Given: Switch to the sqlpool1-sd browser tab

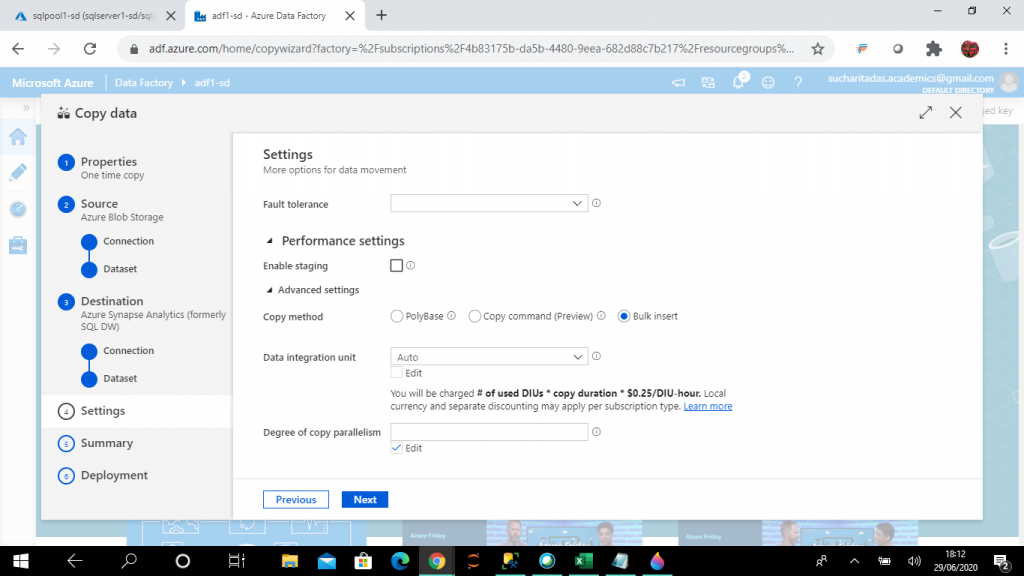Looking at the screenshot, I should 91,16.
